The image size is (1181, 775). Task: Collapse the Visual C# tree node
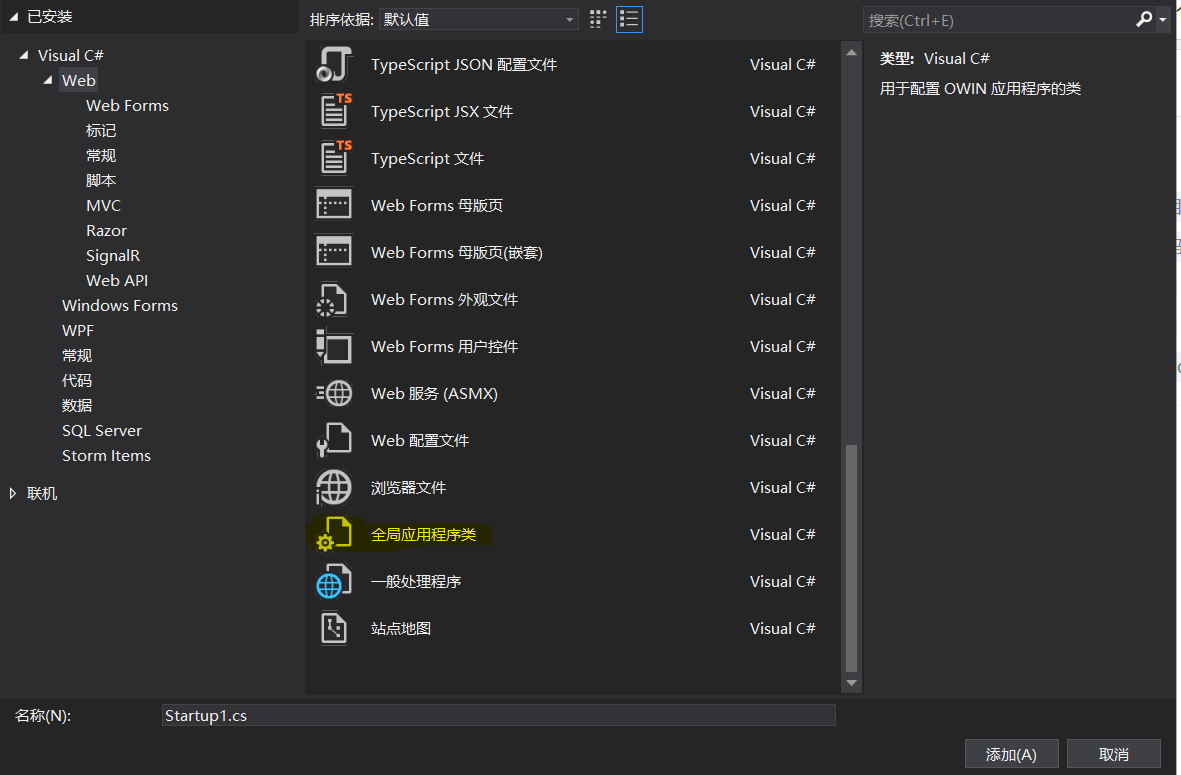click(x=24, y=55)
